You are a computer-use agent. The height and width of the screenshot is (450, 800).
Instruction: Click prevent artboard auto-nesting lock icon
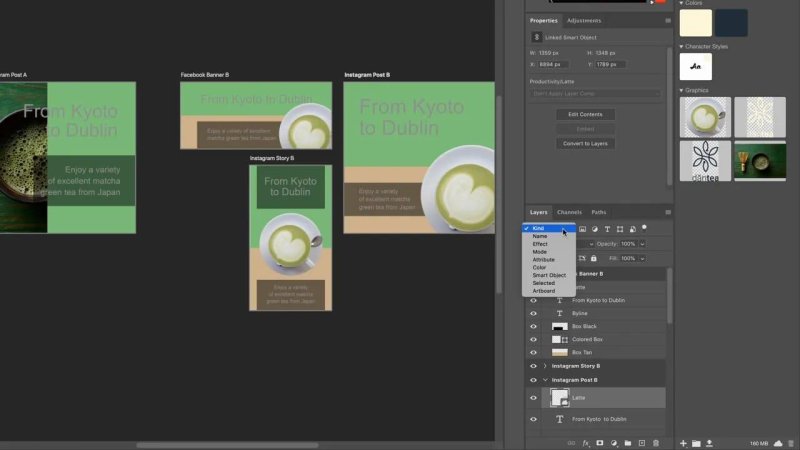click(582, 258)
